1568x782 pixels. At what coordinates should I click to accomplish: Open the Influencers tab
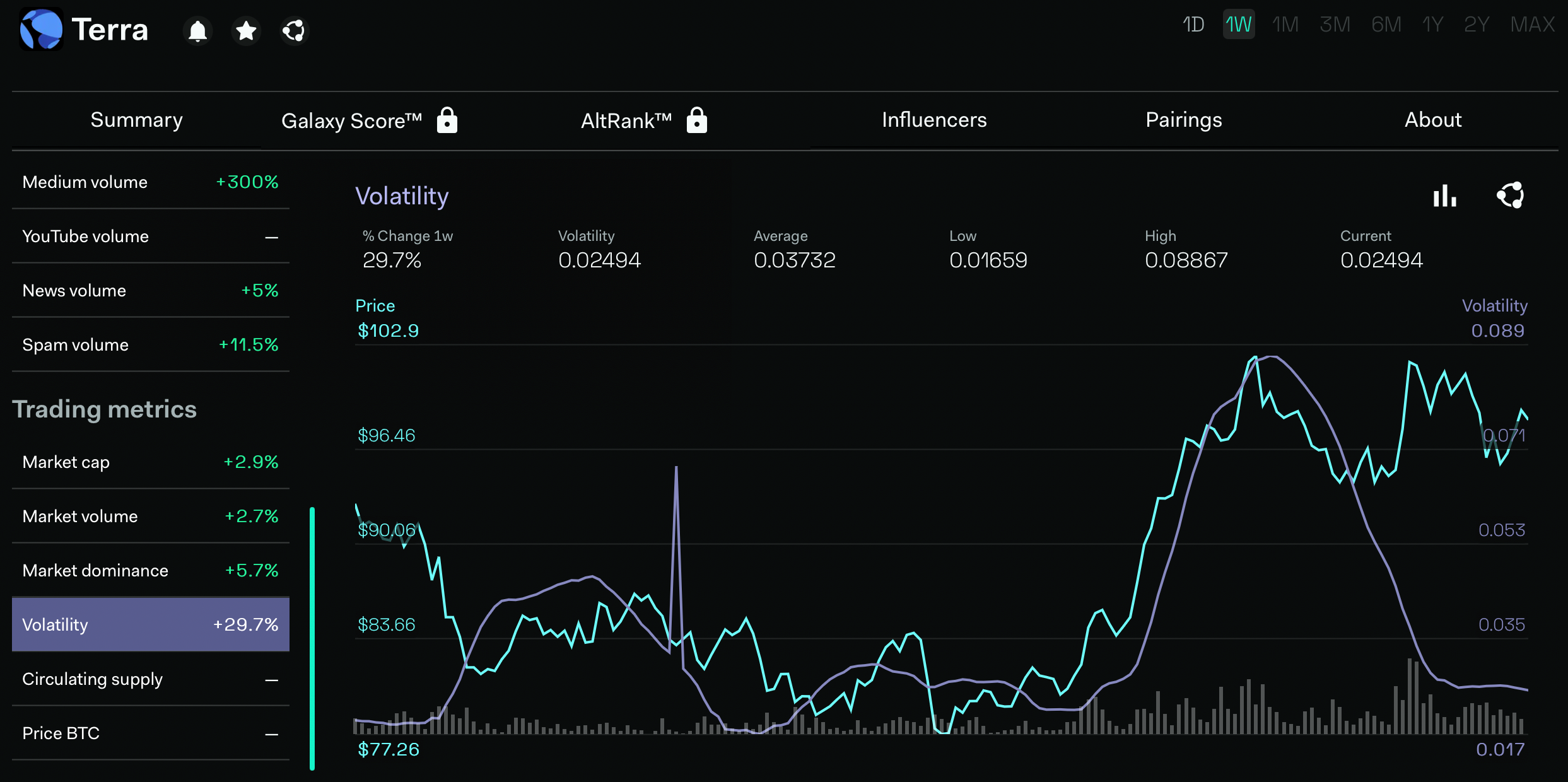pos(933,120)
